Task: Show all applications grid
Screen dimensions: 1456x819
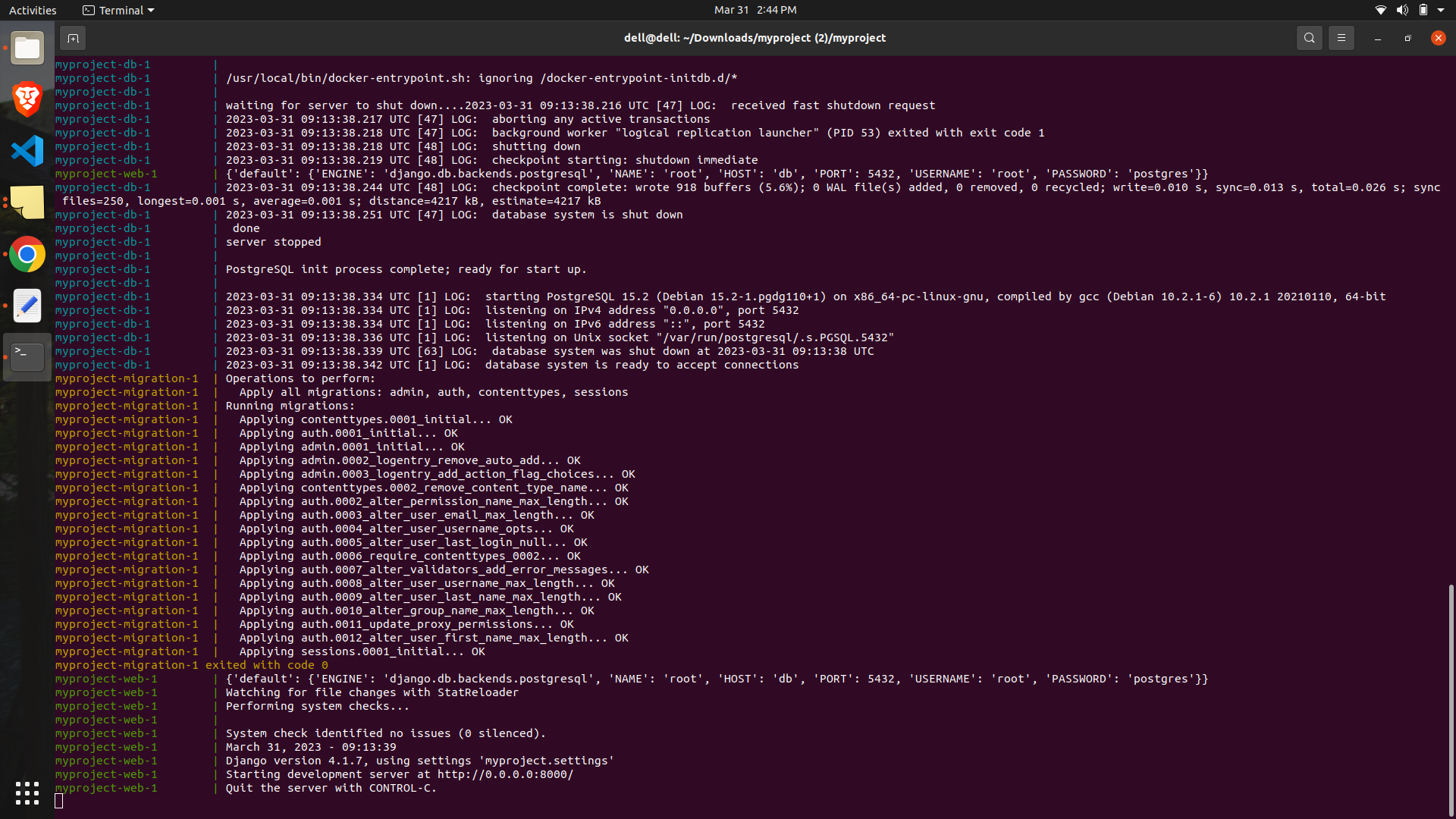Action: (x=27, y=793)
